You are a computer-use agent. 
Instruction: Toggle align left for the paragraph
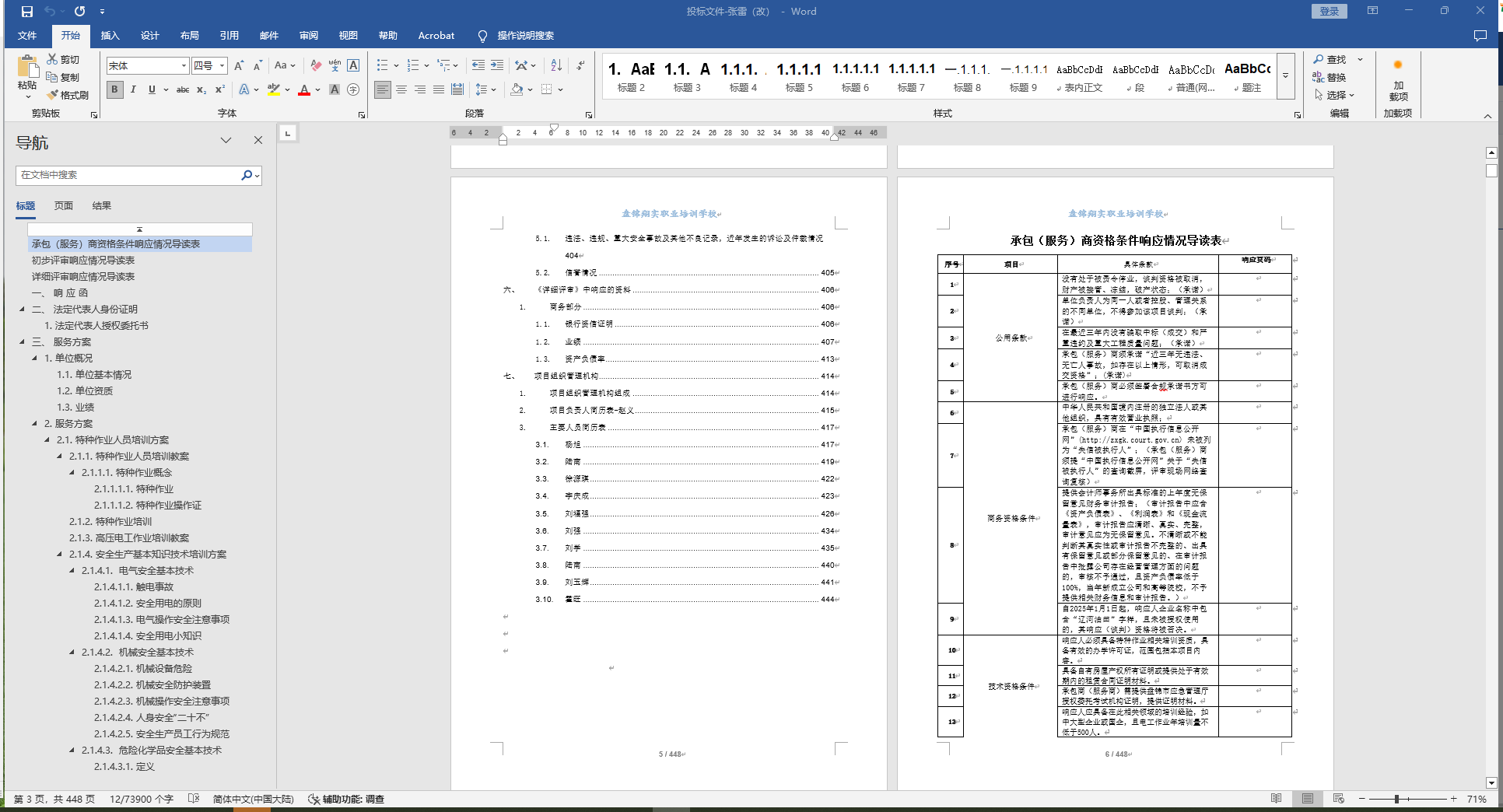(x=383, y=89)
